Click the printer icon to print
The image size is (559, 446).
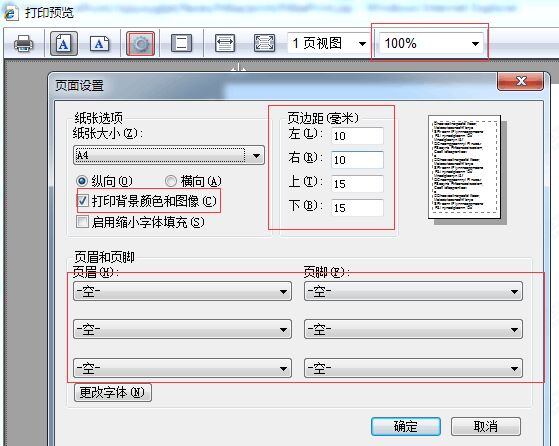click(24, 44)
